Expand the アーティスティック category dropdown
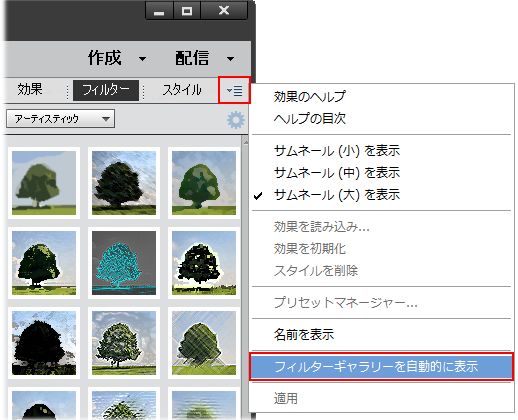 (60, 119)
